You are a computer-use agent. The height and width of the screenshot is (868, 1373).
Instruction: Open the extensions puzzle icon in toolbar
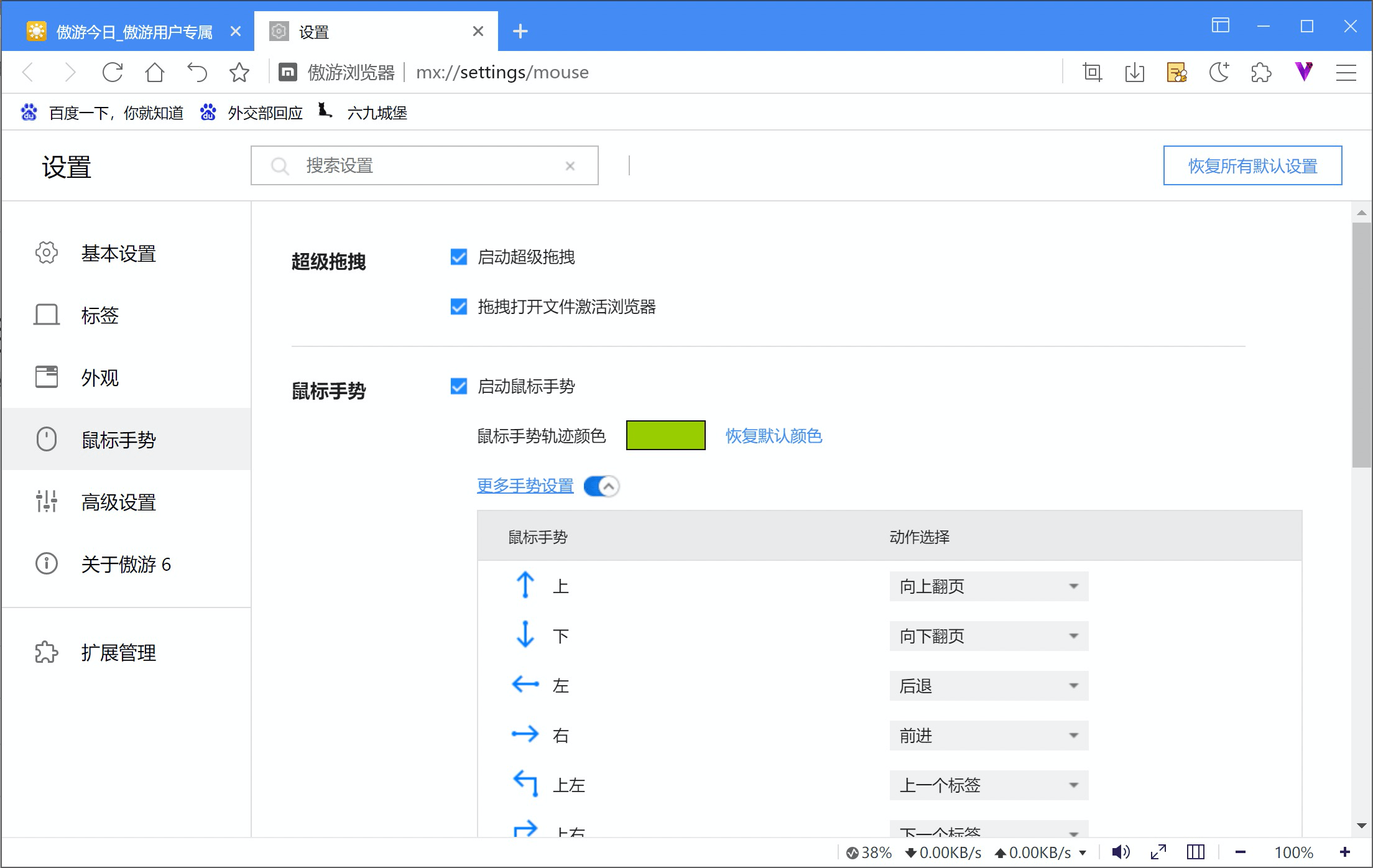pyautogui.click(x=1262, y=73)
